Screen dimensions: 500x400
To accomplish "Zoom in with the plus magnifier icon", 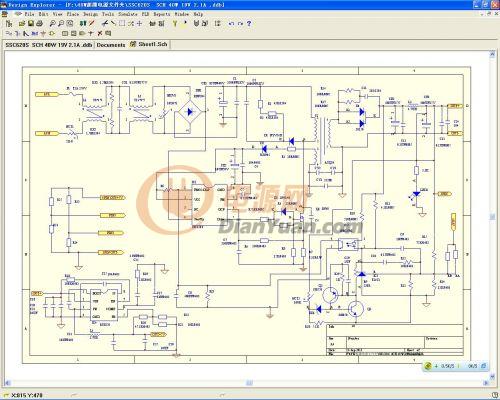I will click(x=52, y=23).
